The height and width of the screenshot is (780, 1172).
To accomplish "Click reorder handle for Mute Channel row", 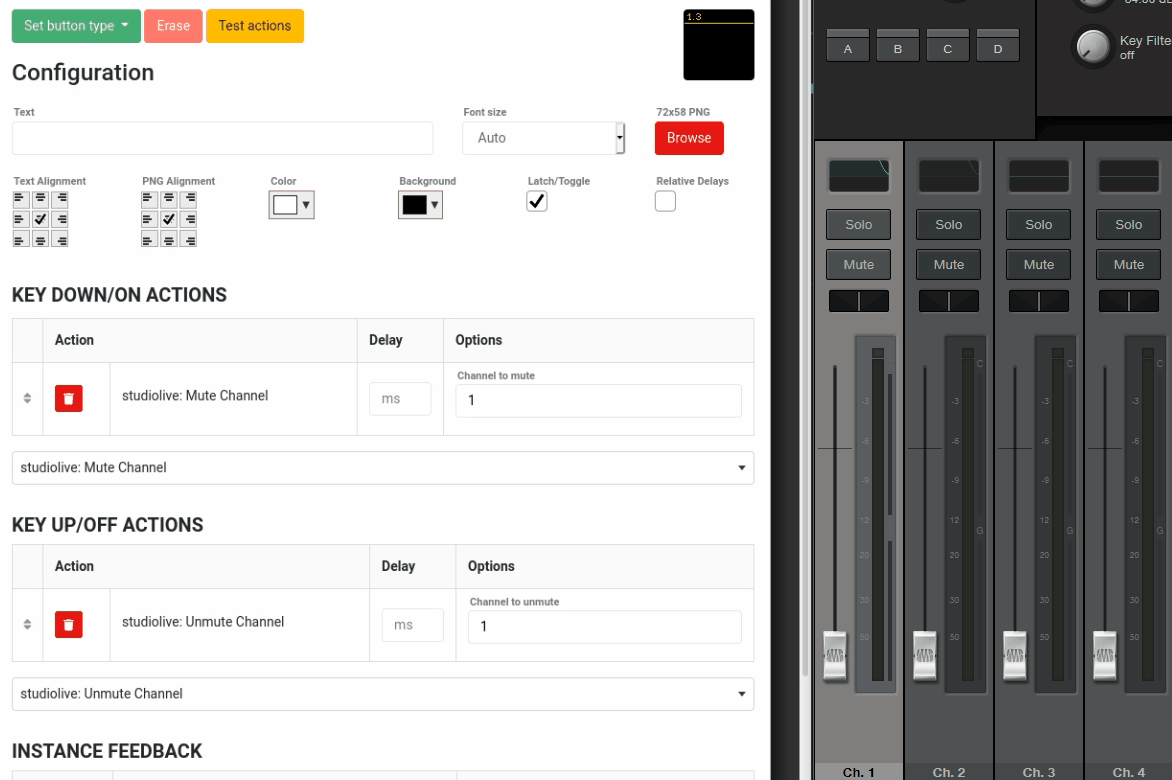I will [x=27, y=398].
